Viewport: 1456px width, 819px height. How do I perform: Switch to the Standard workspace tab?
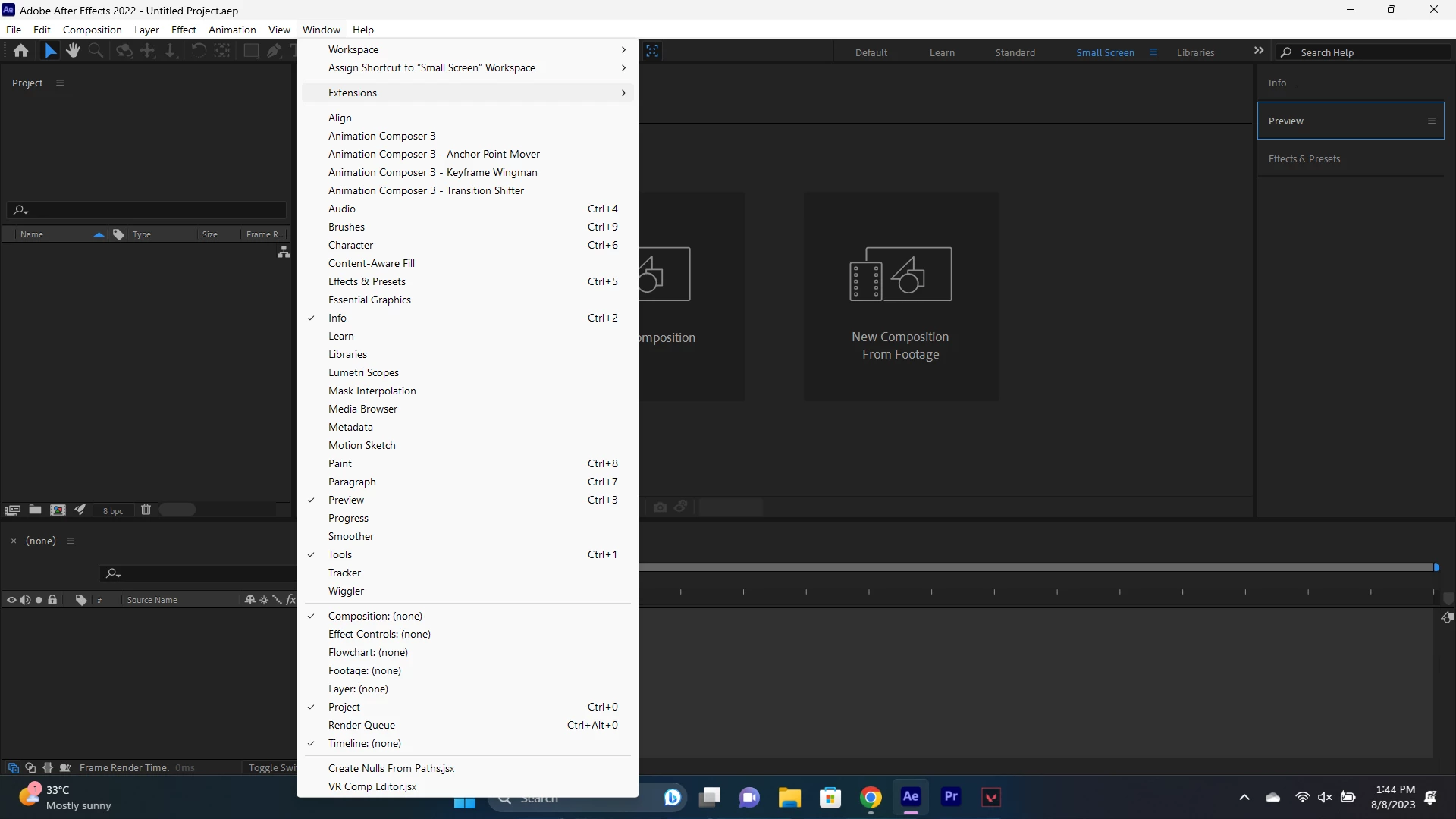coord(1015,52)
